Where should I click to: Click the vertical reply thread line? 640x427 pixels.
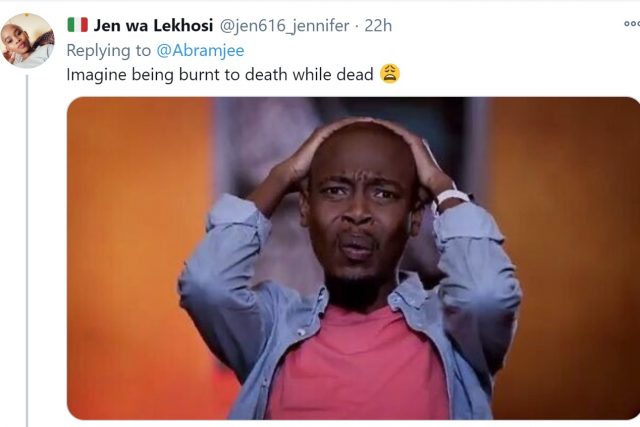pos(27,251)
